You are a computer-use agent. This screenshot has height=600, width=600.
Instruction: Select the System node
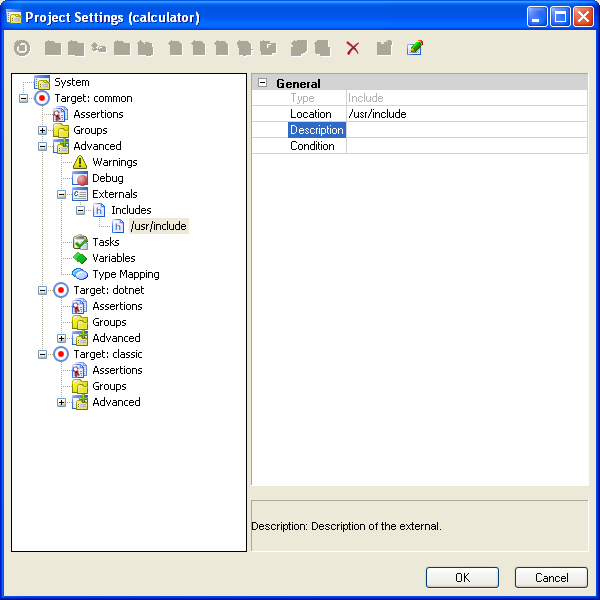point(71,82)
